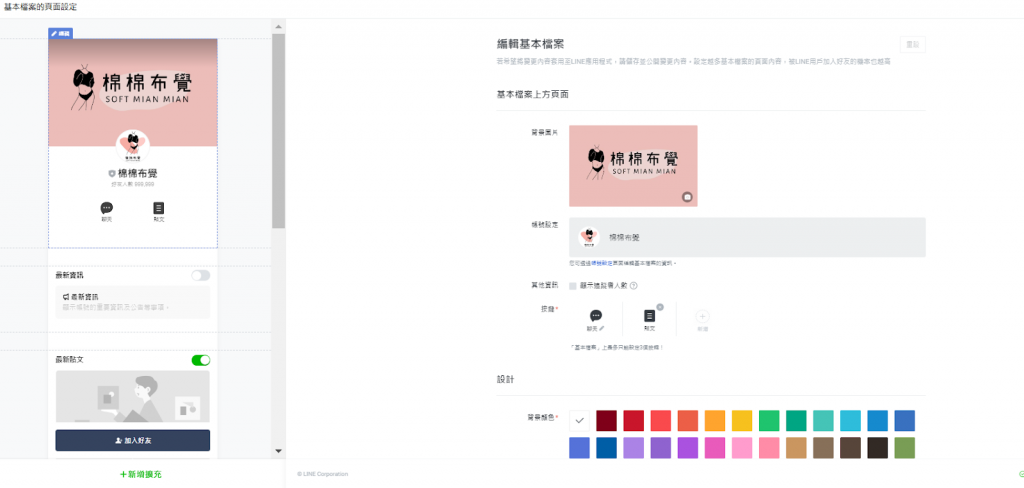Click the 設計 section heading
This screenshot has height=488, width=1024.
(505, 379)
